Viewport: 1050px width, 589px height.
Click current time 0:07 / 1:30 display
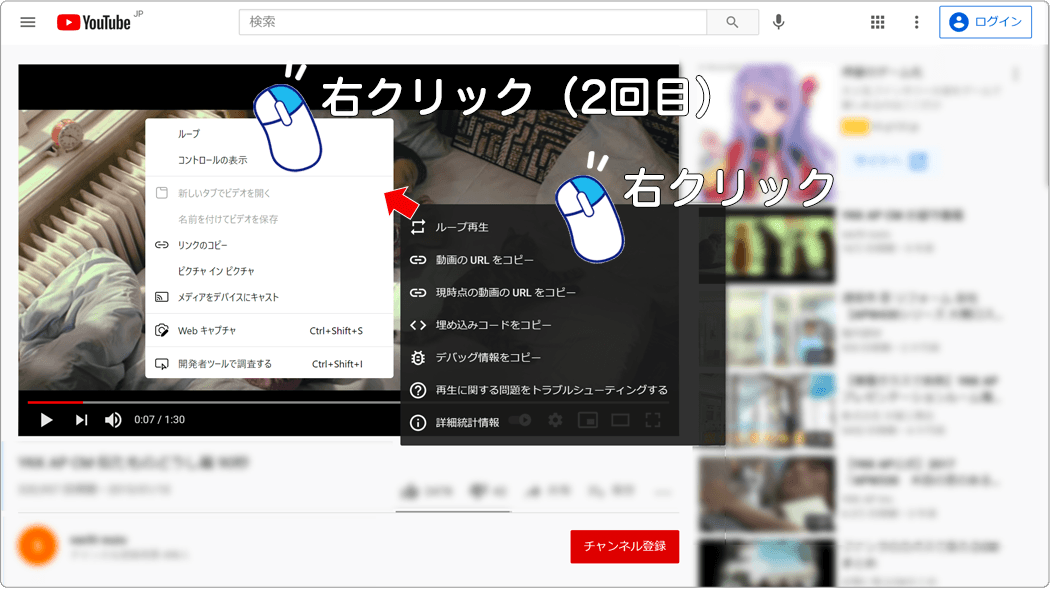[x=159, y=420]
